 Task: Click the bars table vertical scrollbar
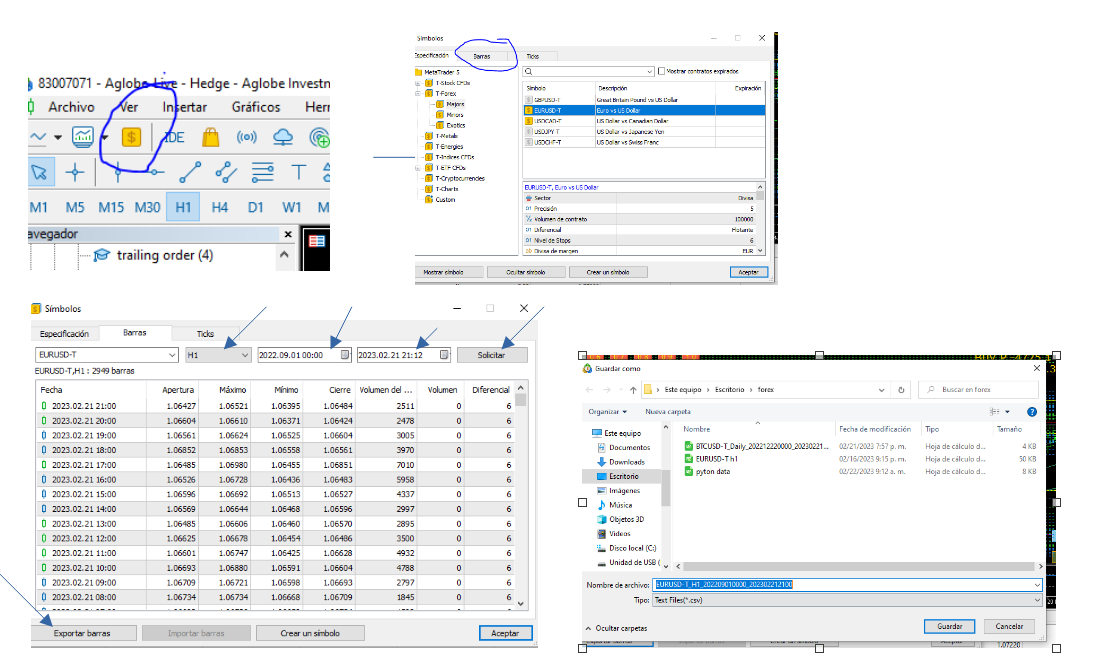(521, 496)
